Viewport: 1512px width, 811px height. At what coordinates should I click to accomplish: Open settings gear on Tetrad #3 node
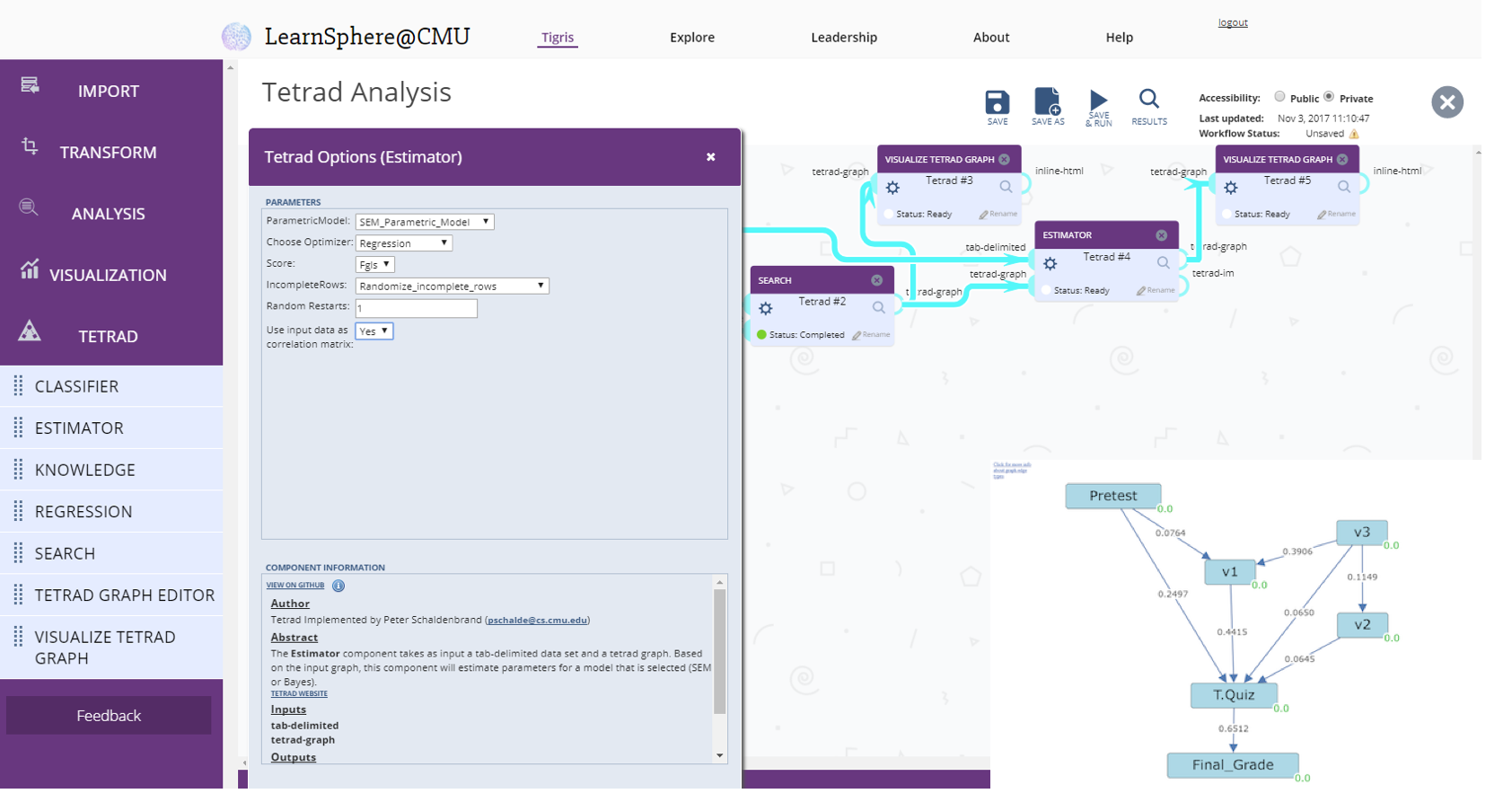tap(892, 188)
